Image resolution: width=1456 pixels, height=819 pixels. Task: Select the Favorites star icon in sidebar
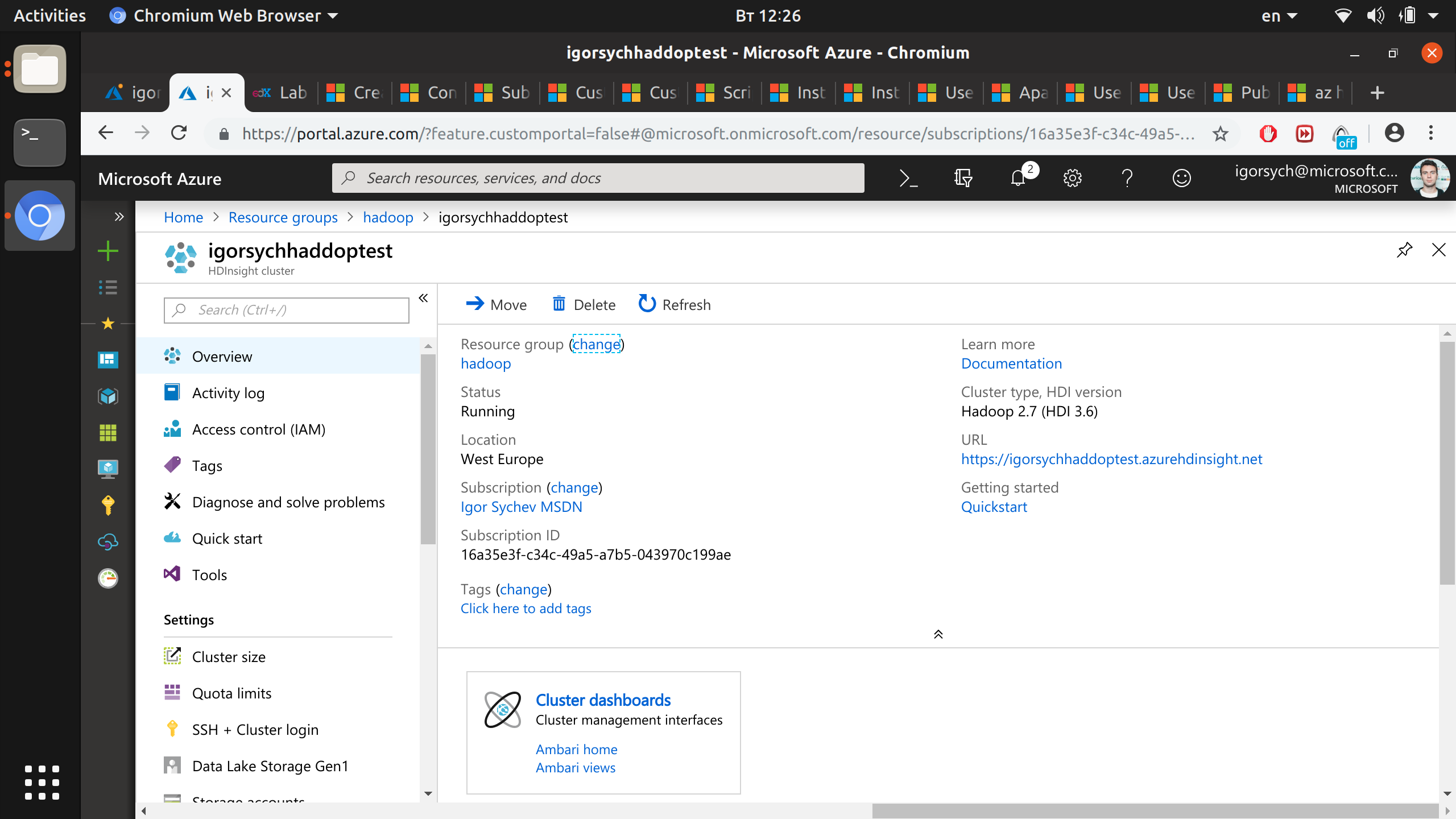(107, 324)
